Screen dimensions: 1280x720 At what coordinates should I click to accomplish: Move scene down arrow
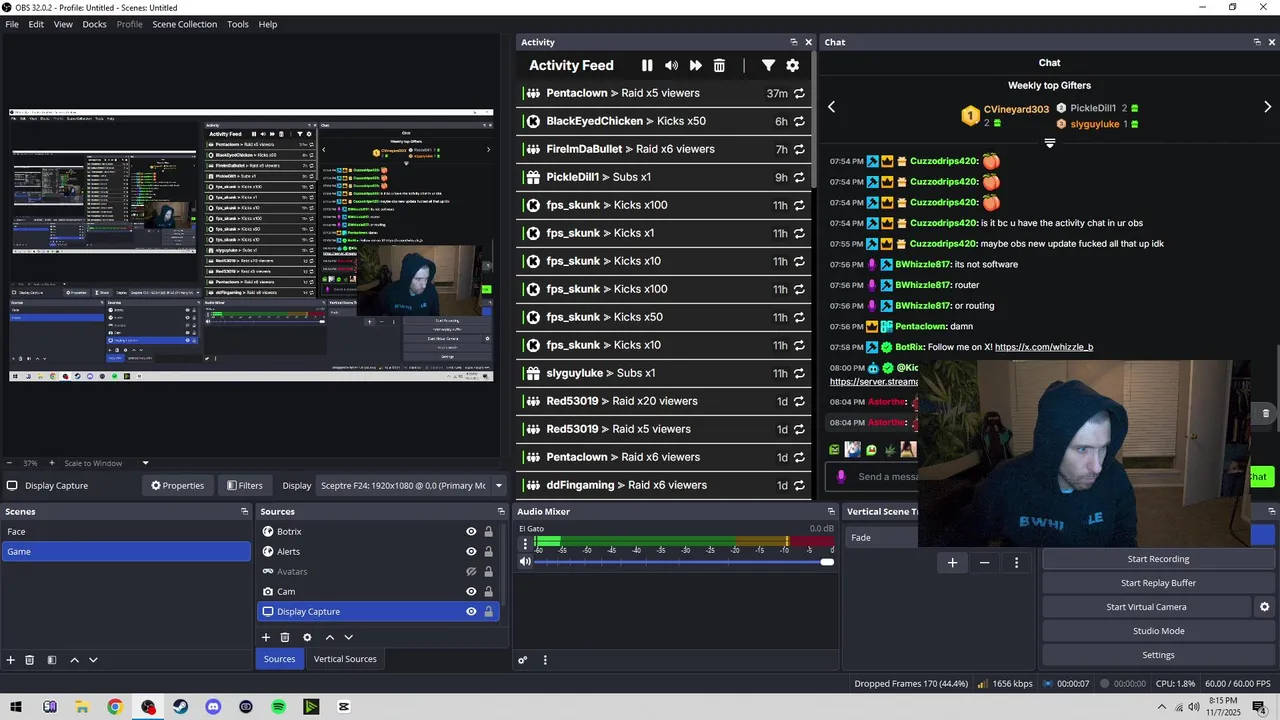[x=93, y=660]
